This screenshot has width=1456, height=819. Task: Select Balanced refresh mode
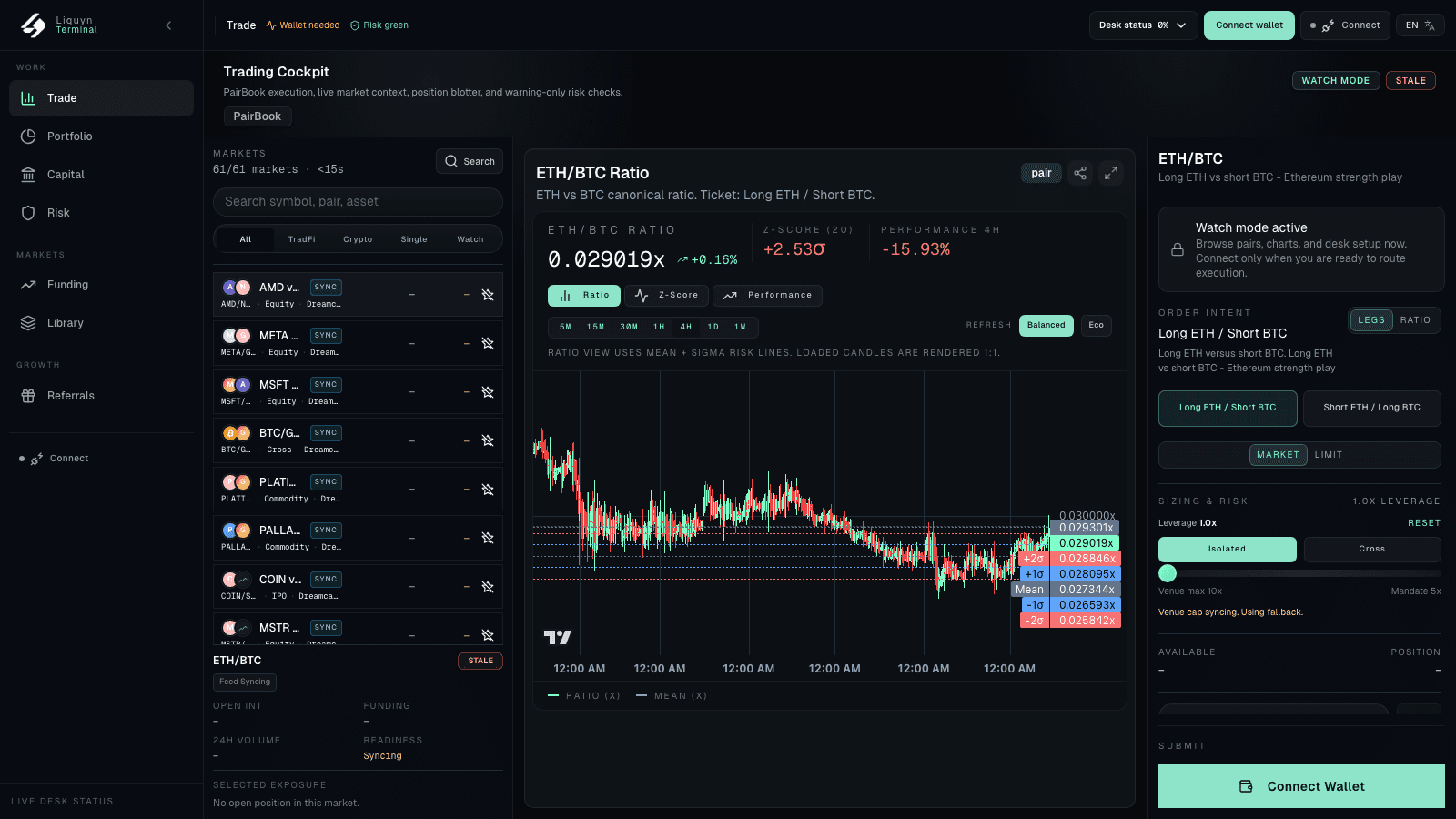click(1046, 326)
